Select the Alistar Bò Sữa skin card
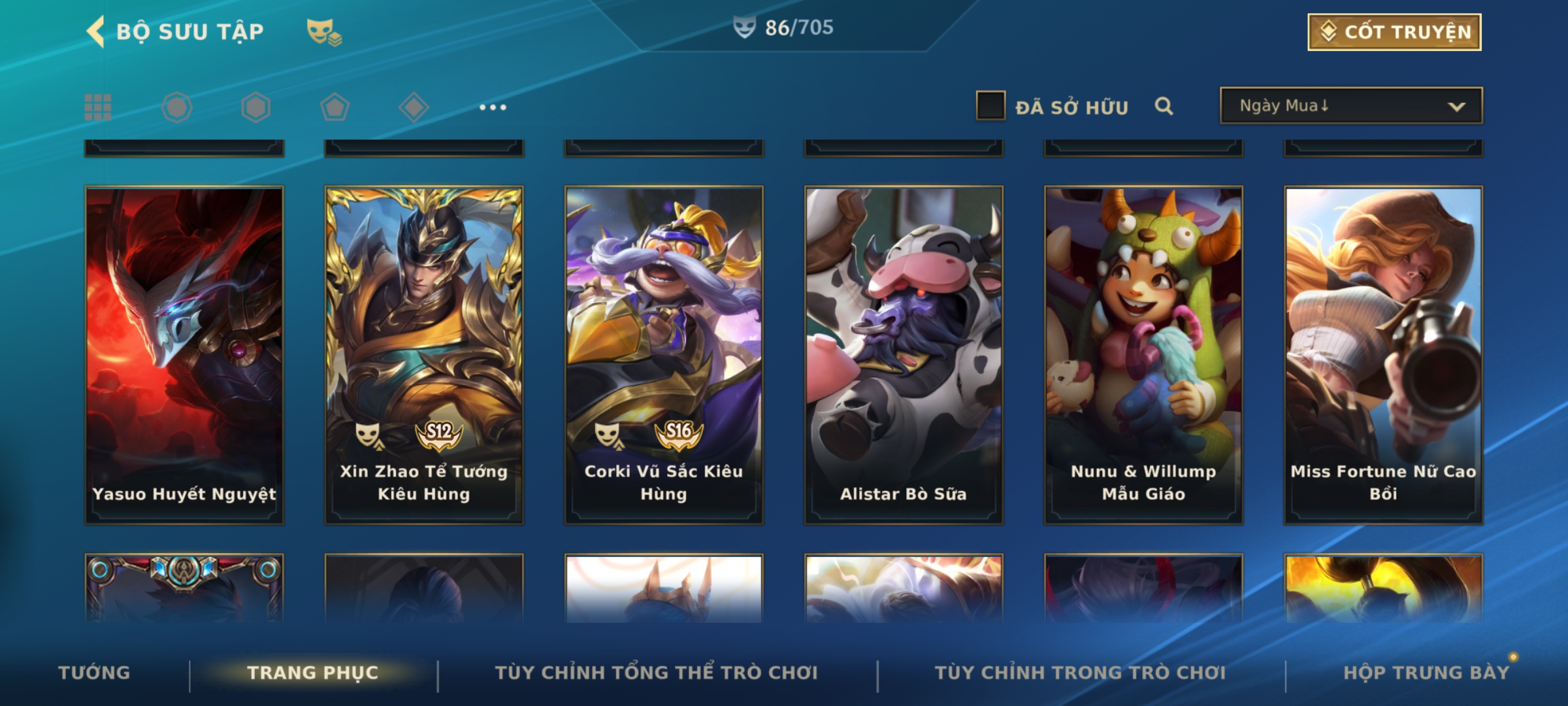The height and width of the screenshot is (706, 1568). 904,355
